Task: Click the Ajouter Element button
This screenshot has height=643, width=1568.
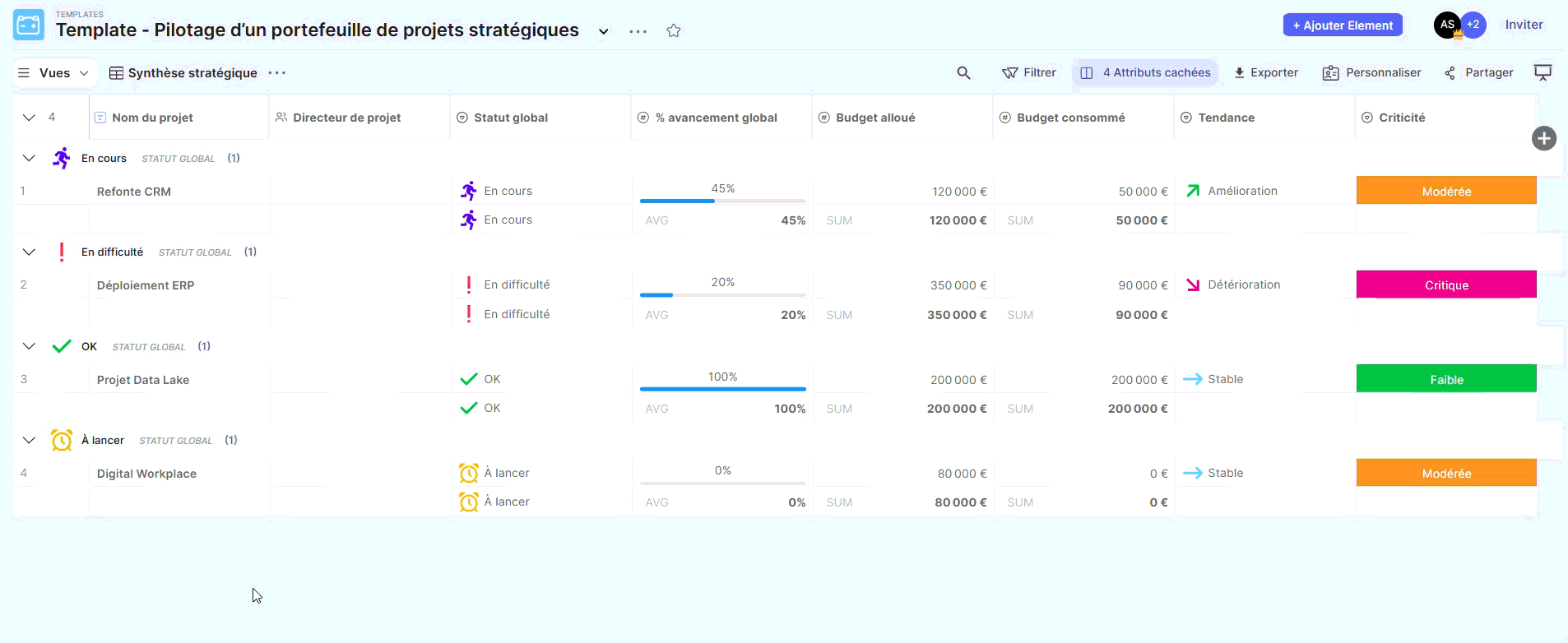Action: pos(1342,25)
